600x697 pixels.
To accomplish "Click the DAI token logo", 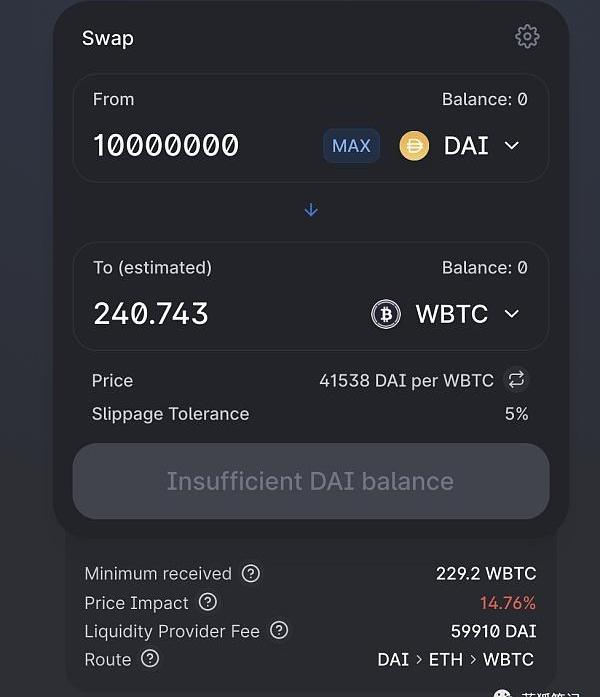I will (414, 146).
